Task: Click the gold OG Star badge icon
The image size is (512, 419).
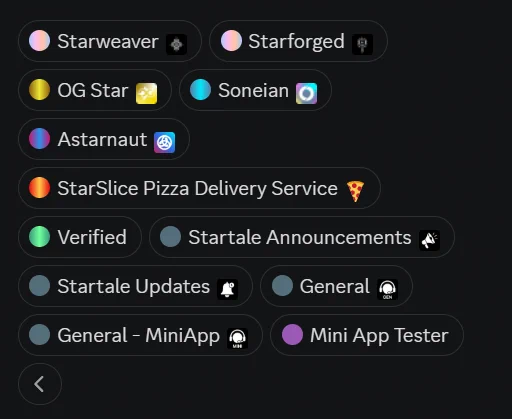Action: (146, 93)
